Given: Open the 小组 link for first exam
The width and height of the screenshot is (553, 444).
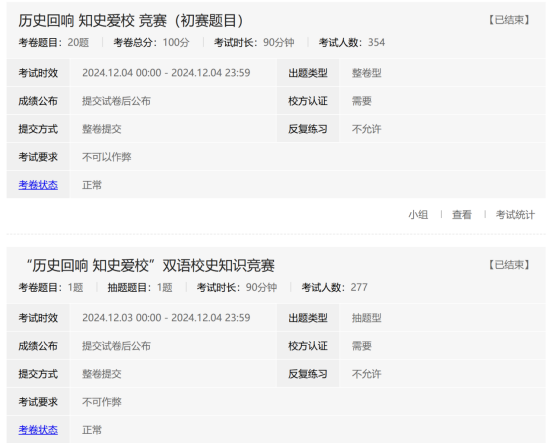Looking at the screenshot, I should point(418,214).
